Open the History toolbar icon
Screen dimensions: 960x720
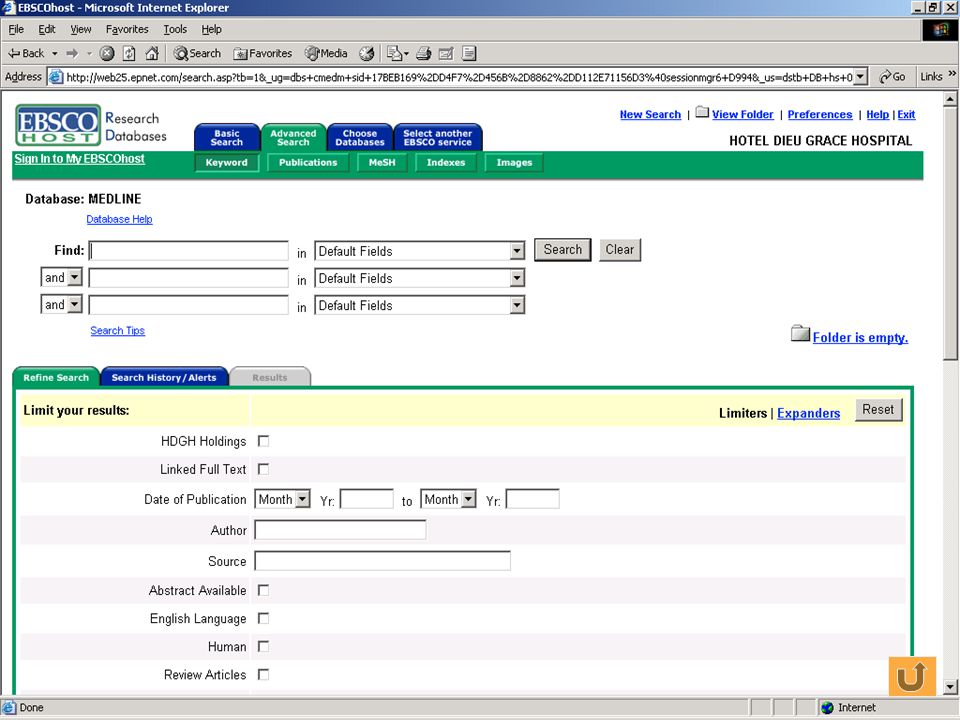coord(366,54)
